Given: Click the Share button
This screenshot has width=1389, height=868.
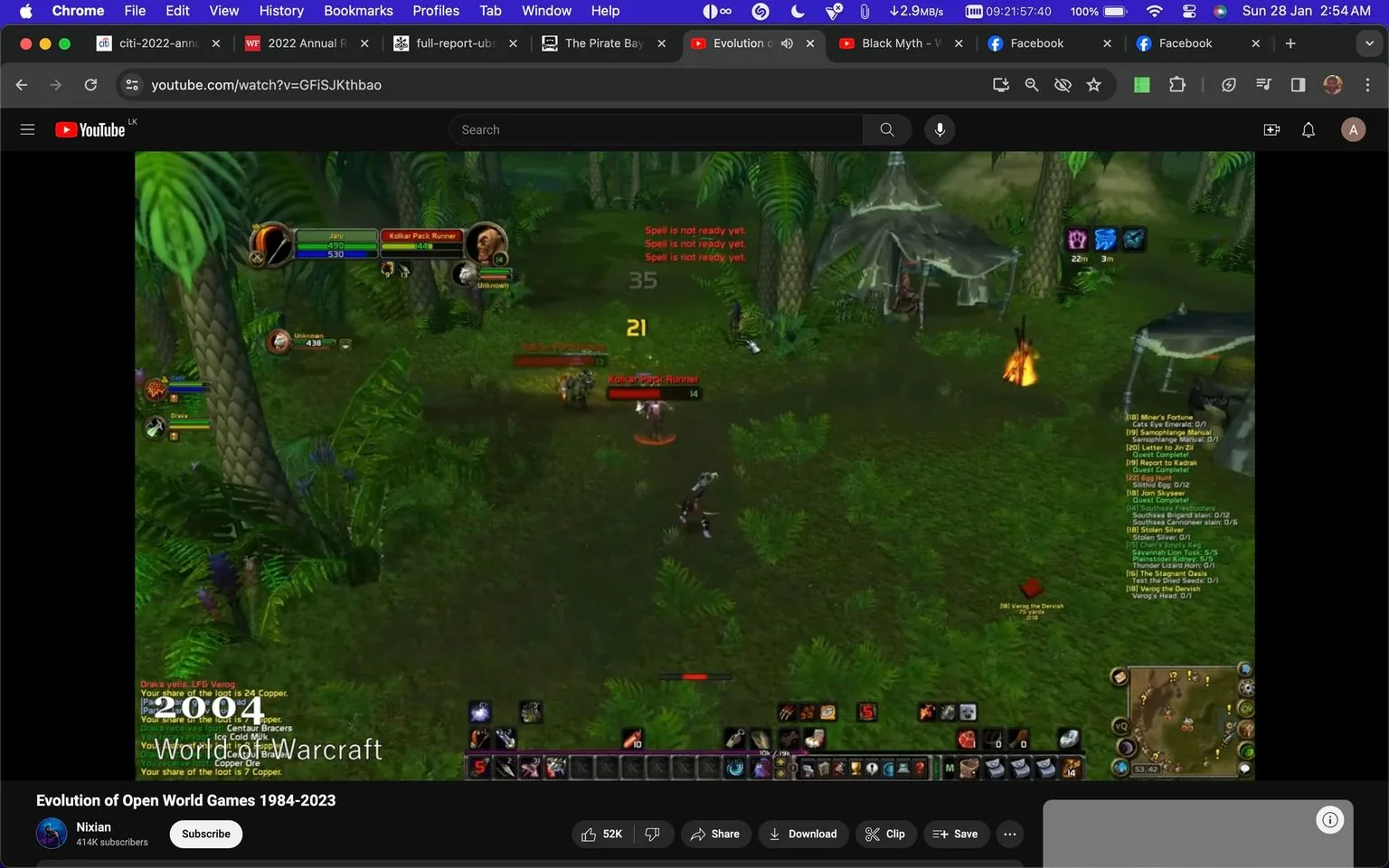Looking at the screenshot, I should pos(715,834).
